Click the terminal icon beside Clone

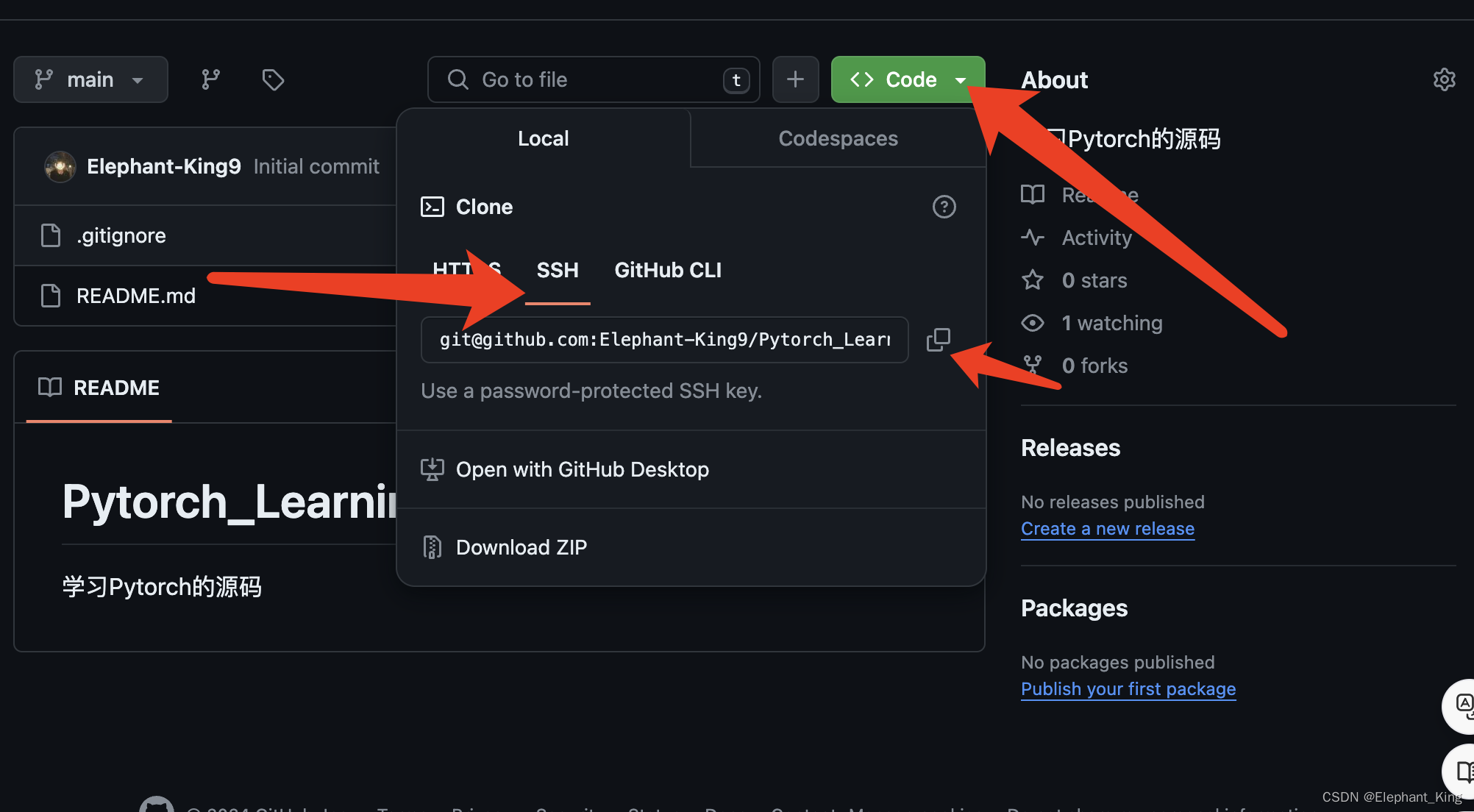pos(432,207)
